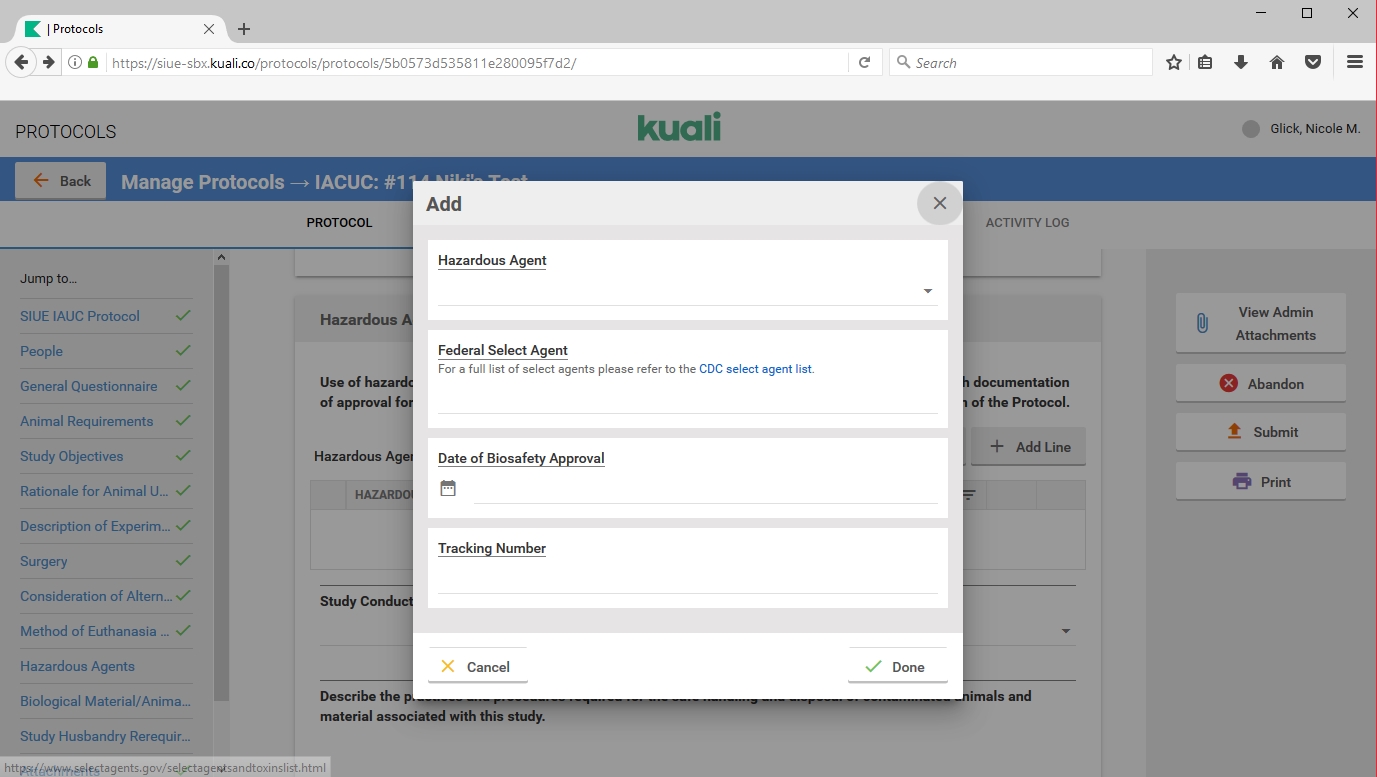The width and height of the screenshot is (1377, 777).
Task: Cancel the Add dialog
Action: pos(477,666)
